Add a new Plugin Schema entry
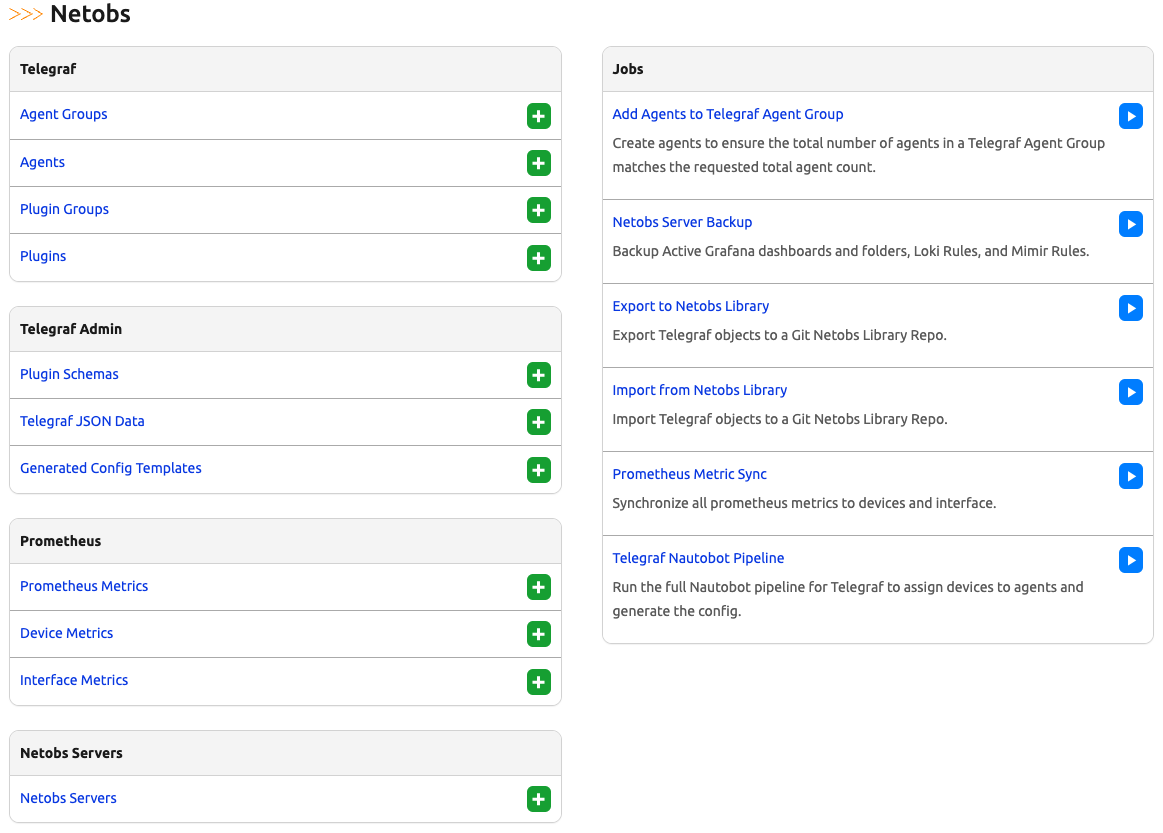Viewport: 1163px width, 833px height. tap(538, 376)
